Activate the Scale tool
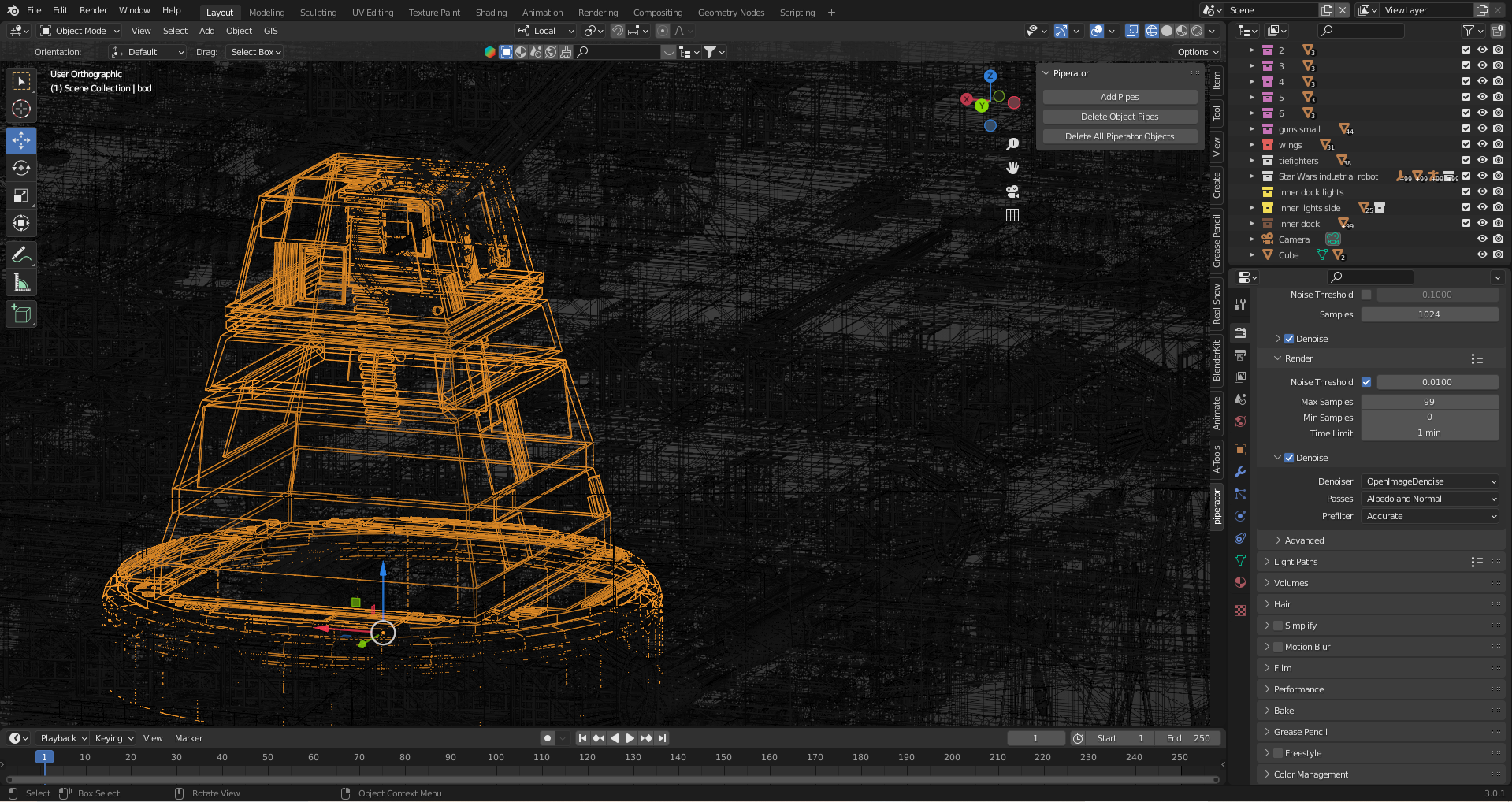Screen dimensions: 1512x802 click(x=21, y=195)
